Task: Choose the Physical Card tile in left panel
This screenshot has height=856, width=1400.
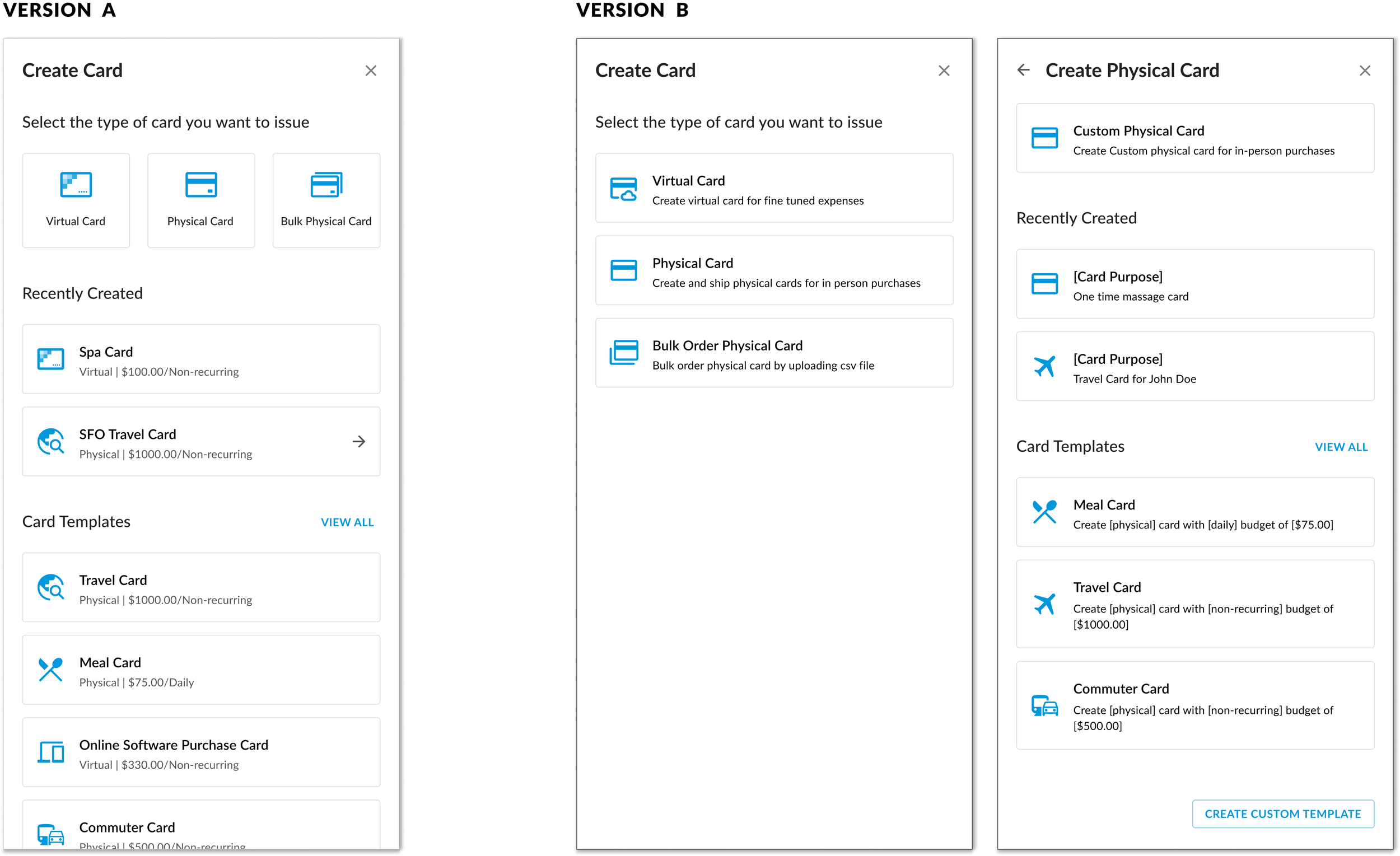Action: click(x=200, y=200)
